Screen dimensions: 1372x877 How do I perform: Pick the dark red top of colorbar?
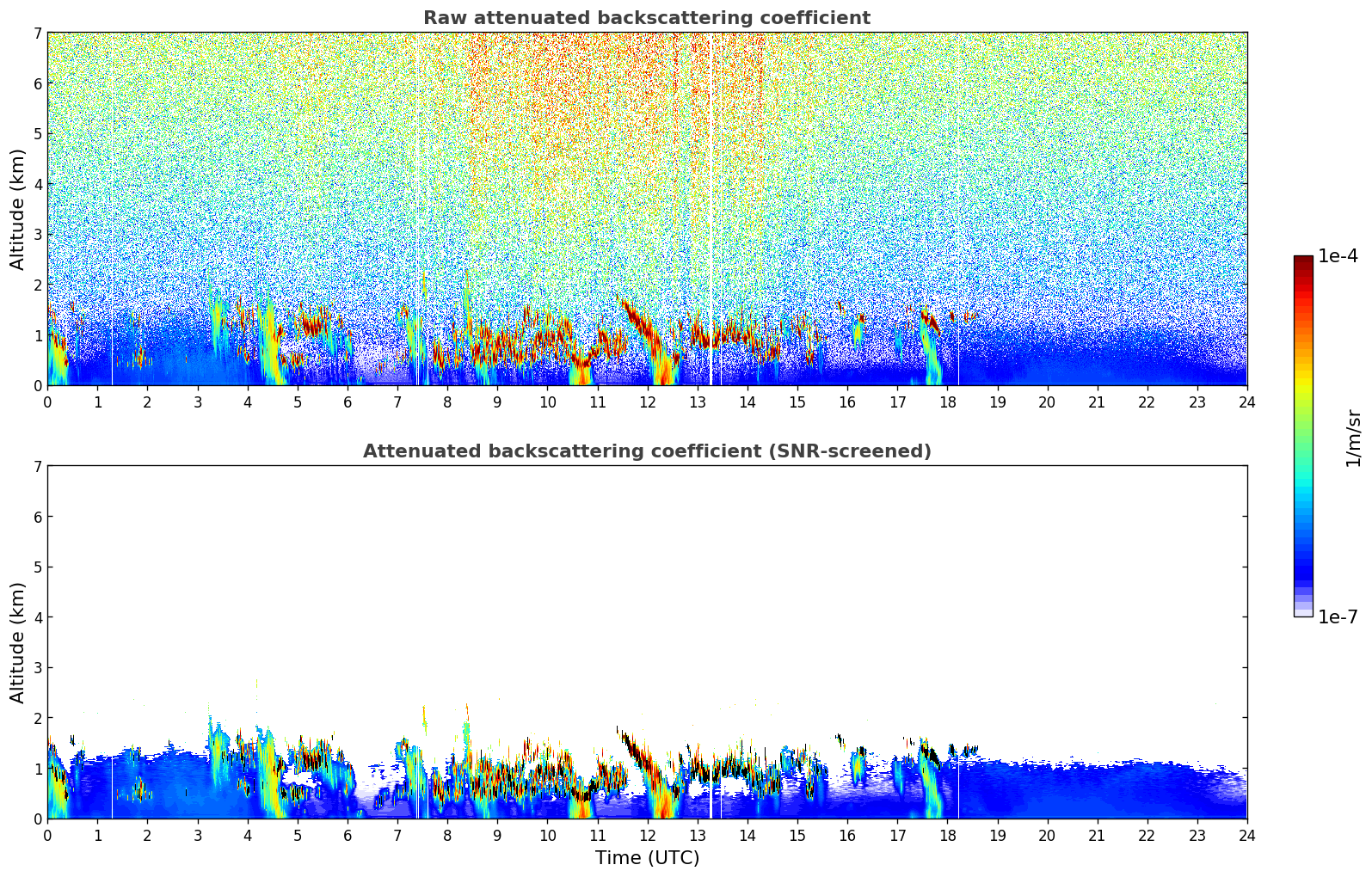point(1303,261)
